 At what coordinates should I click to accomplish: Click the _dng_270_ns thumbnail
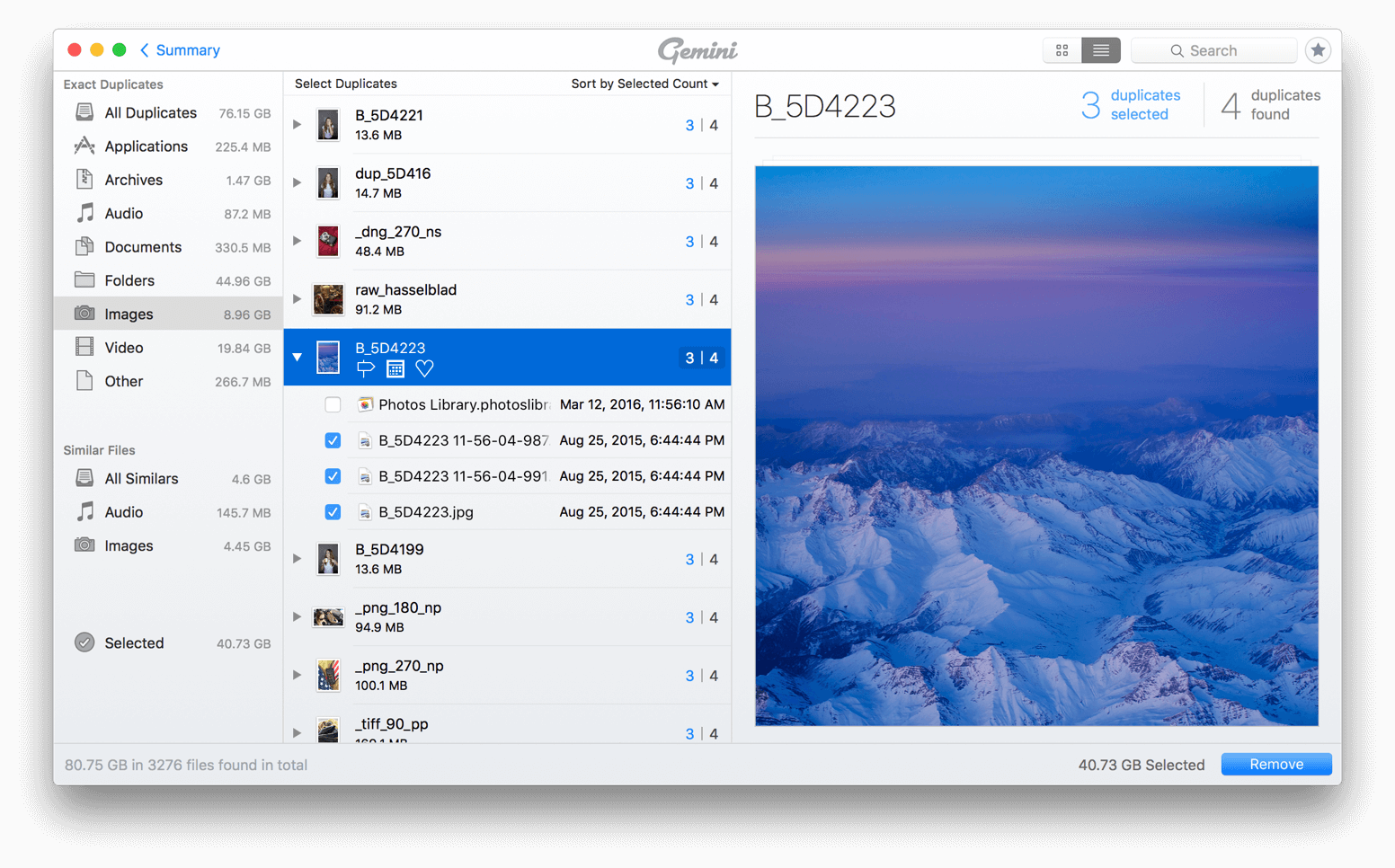click(328, 241)
